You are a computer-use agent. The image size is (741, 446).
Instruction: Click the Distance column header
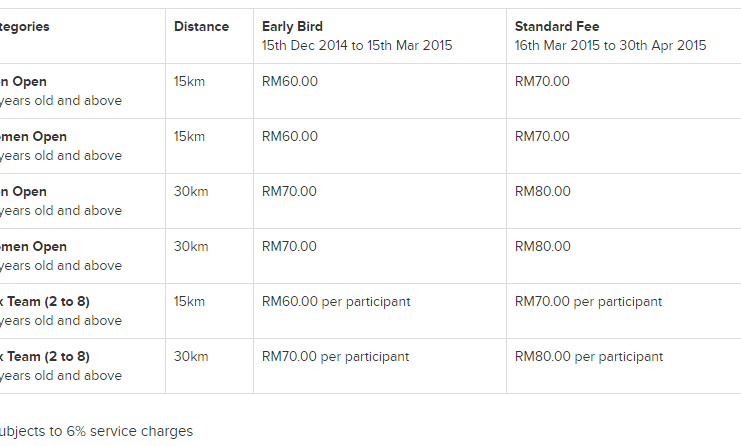point(201,26)
